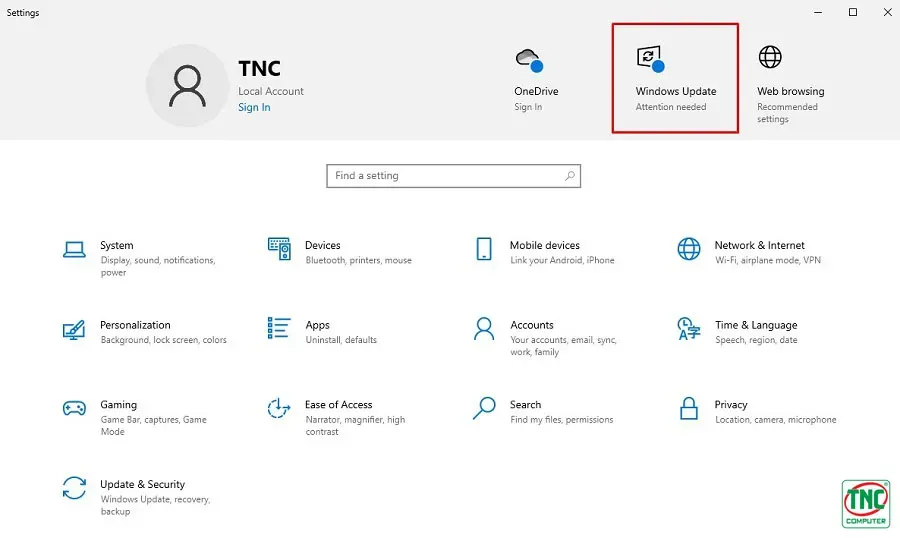900x538 pixels.
Task: Select the Ease of Access title
Action: pyautogui.click(x=339, y=405)
